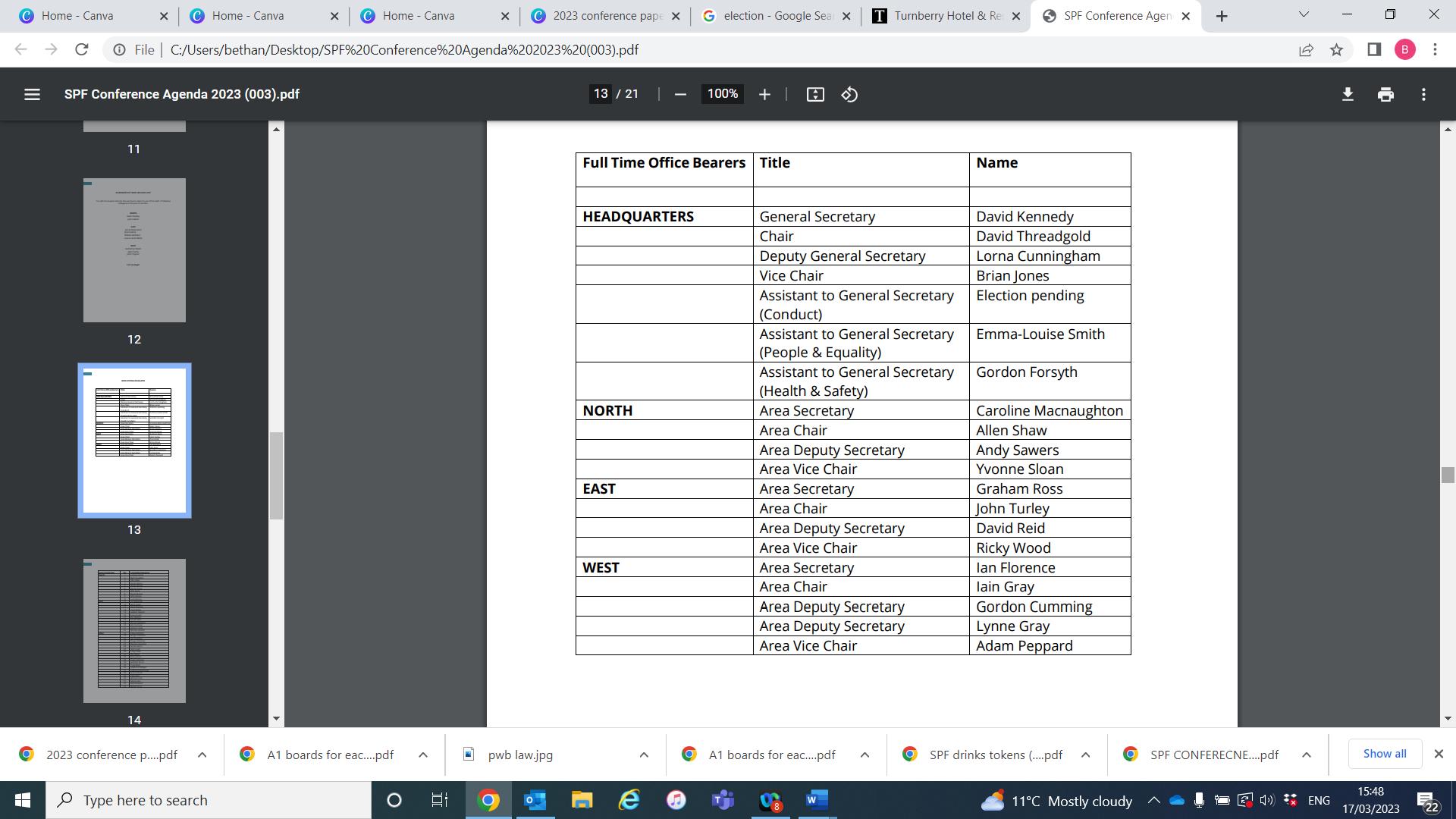Expand options for pwb law.jpg download
Screen dimensions: 1456x819
[644, 755]
